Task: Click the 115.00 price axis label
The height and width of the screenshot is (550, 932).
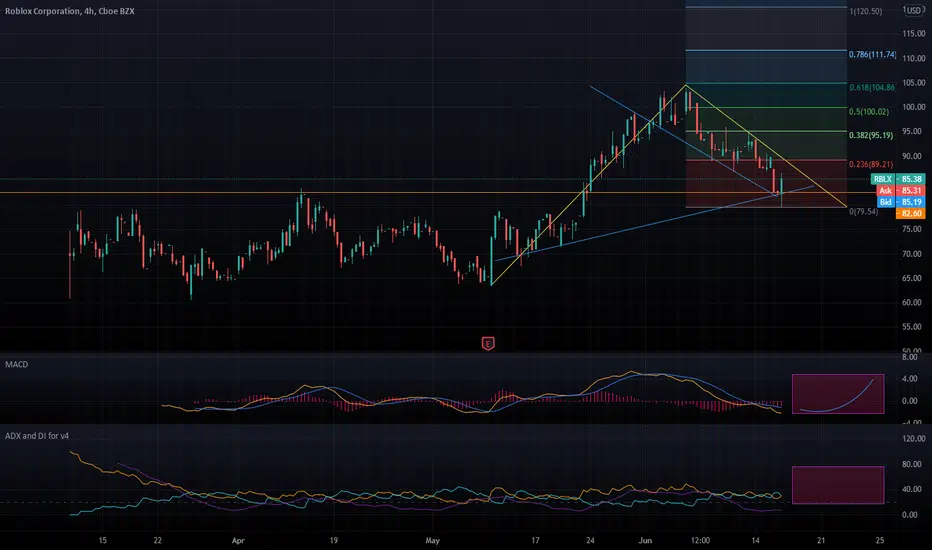Action: [x=914, y=34]
